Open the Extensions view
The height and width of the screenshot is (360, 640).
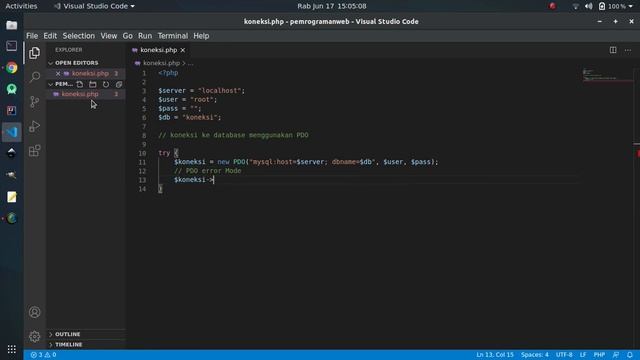click(35, 151)
